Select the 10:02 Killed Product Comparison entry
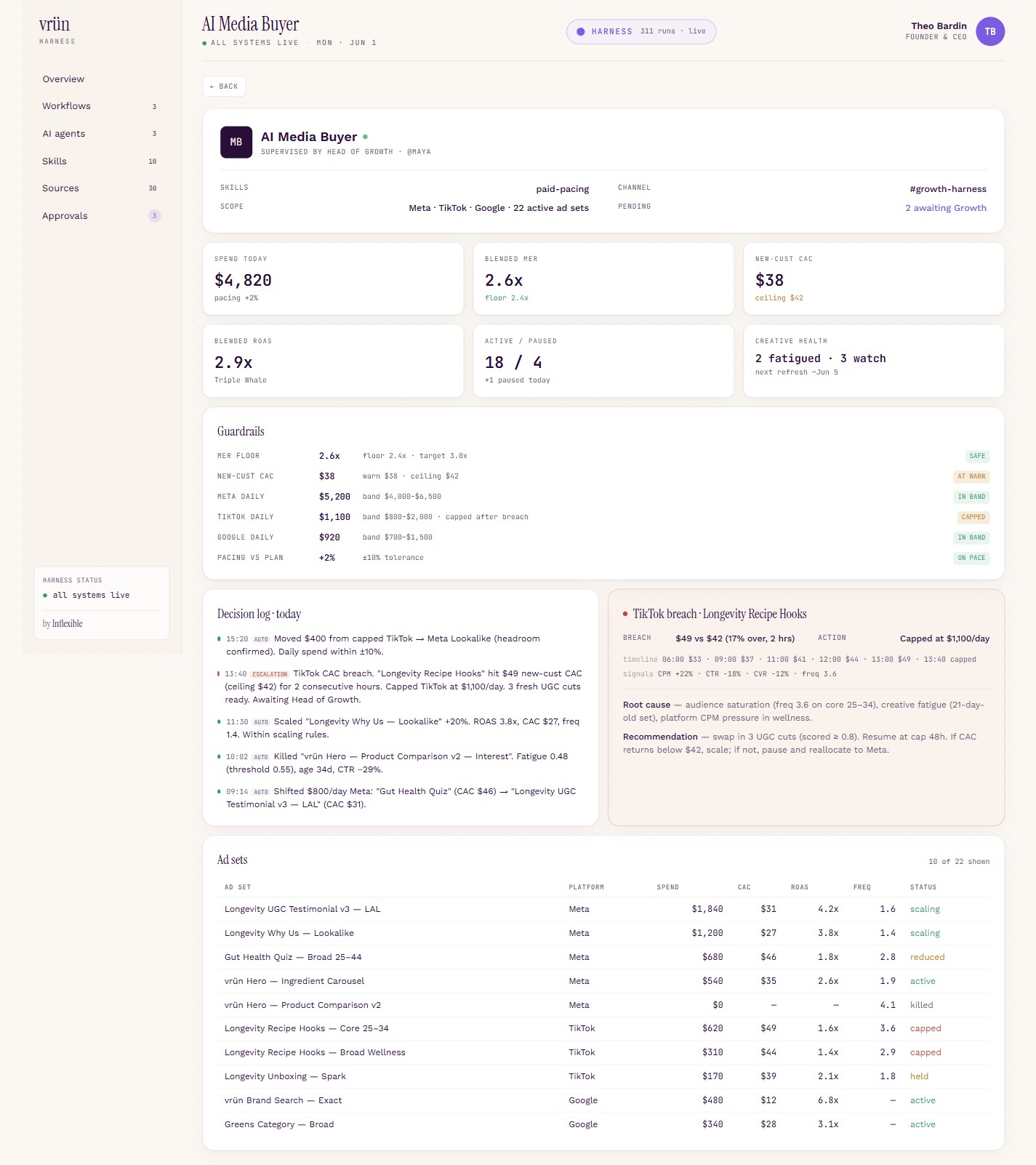The height and width of the screenshot is (1165, 1036). (401, 763)
